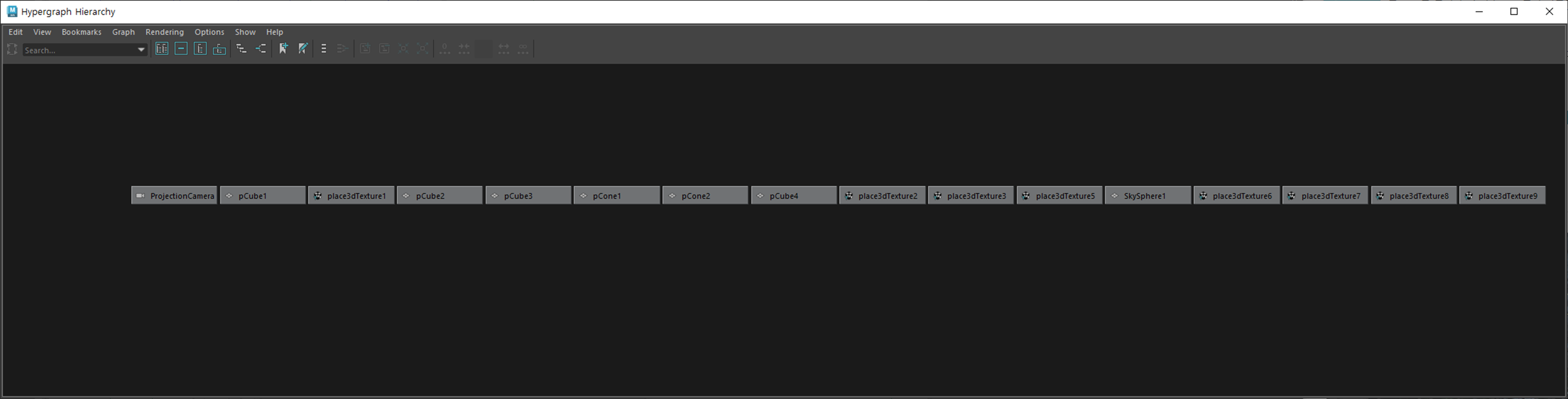The height and width of the screenshot is (399, 1568).
Task: Select the ProjectionCamera node
Action: [x=174, y=195]
